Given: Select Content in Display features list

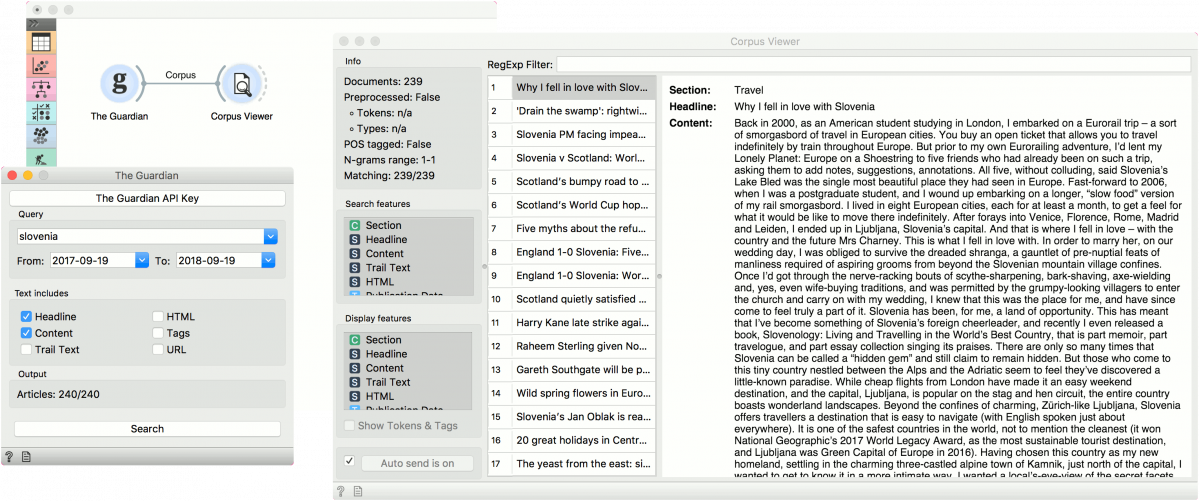Looking at the screenshot, I should point(408,368).
